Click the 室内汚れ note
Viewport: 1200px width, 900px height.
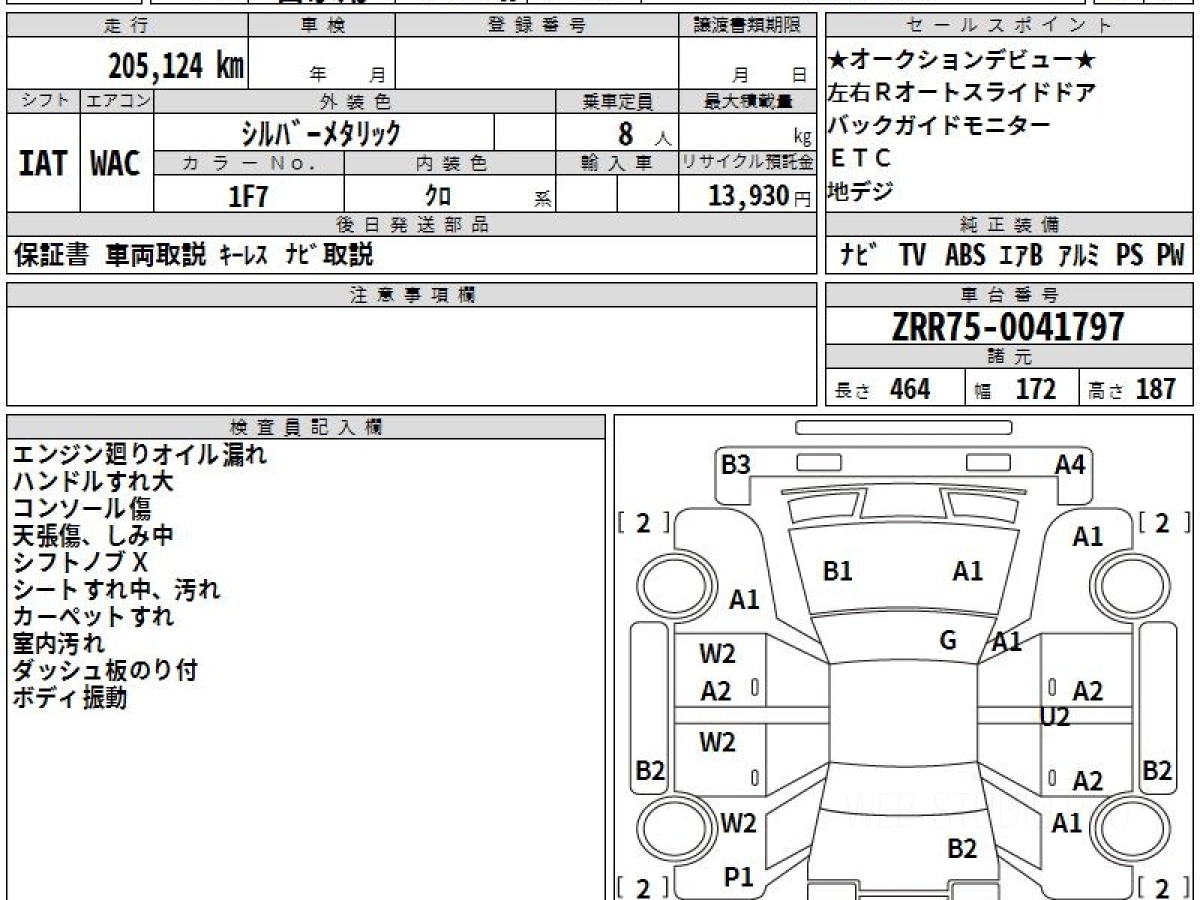point(58,643)
